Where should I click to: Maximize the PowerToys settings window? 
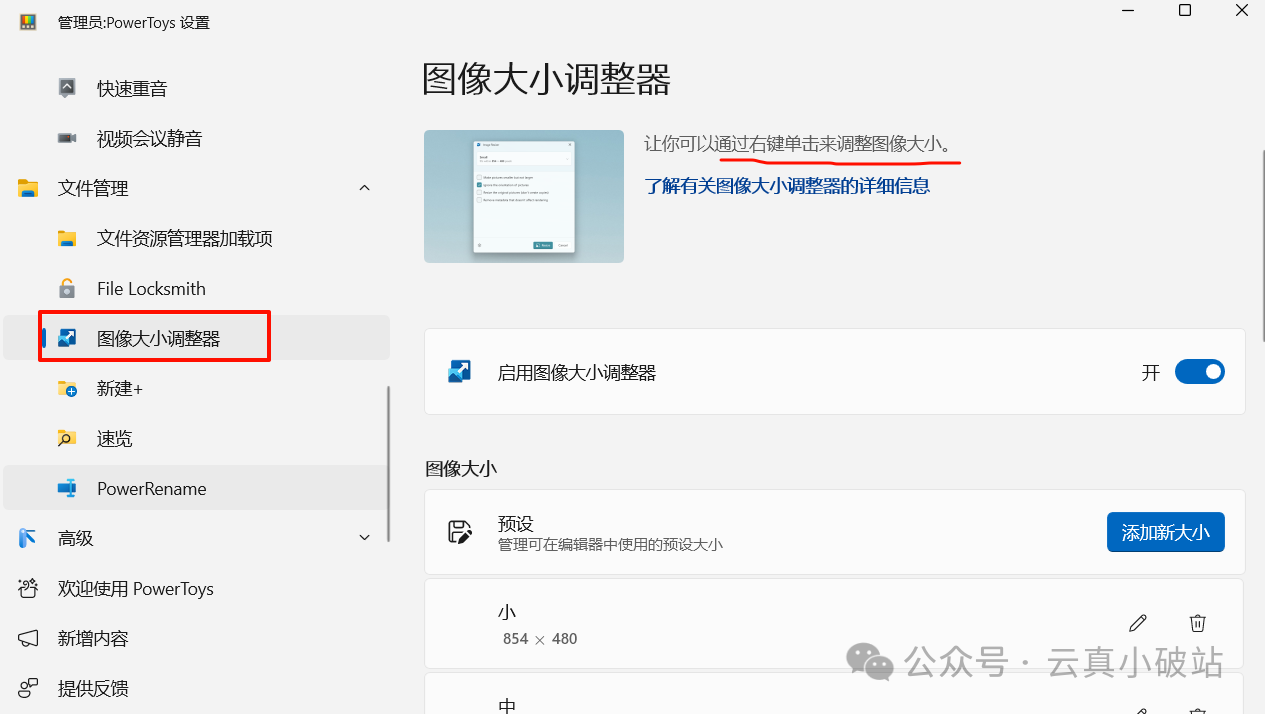[x=1185, y=10]
